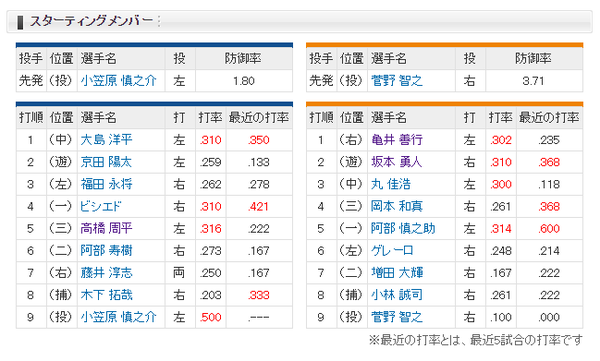Select 坂本 勇人's batting average .310
The width and height of the screenshot is (600, 361).
click(x=501, y=162)
